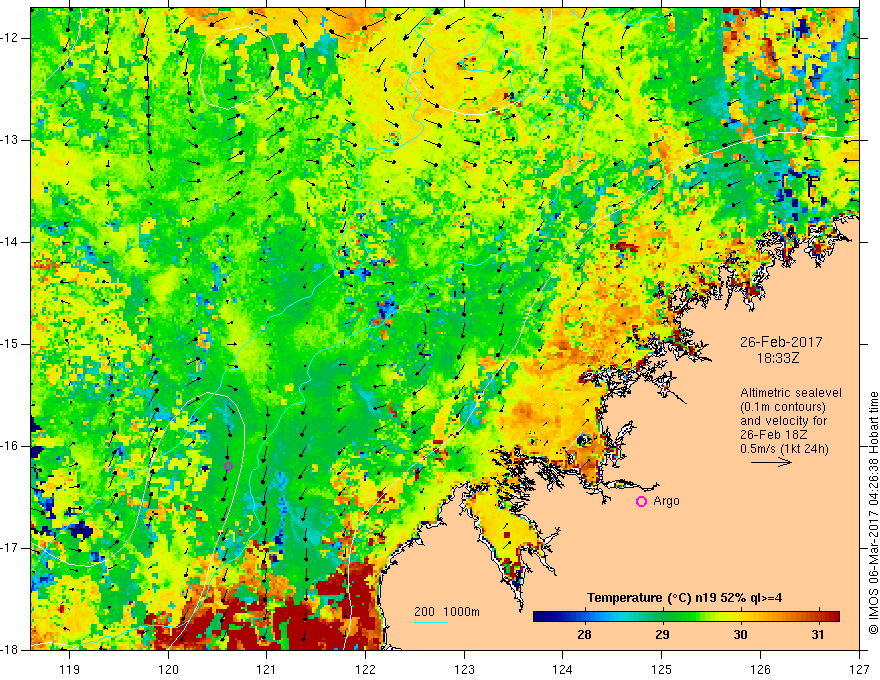Image resolution: width=880 pixels, height=680 pixels.
Task: Click longitude axis label 122
Action: [x=365, y=669]
